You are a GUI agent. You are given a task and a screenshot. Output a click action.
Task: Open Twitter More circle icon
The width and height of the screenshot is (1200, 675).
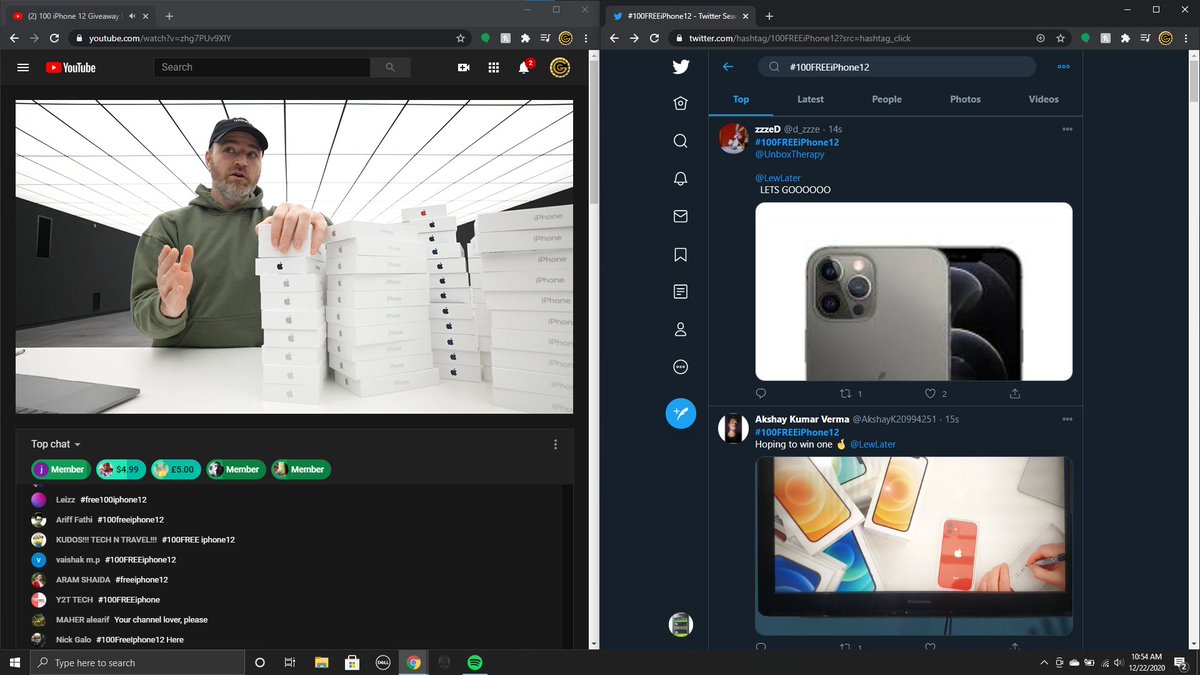coord(680,367)
